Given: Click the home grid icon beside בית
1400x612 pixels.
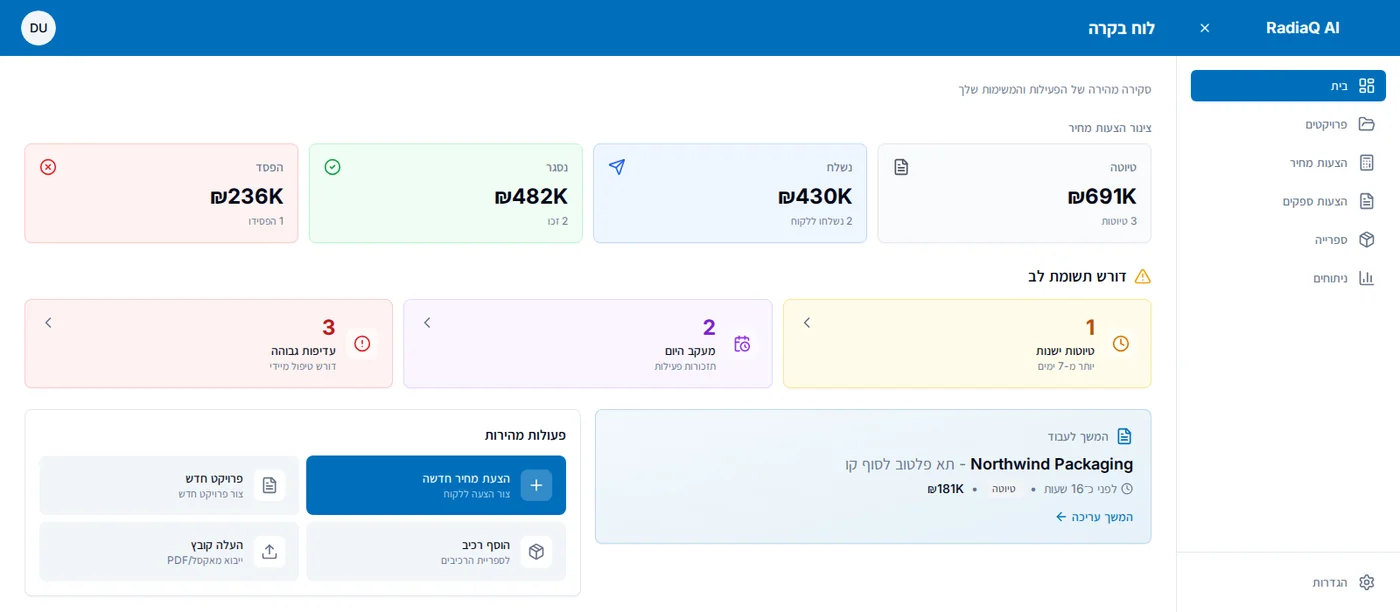Looking at the screenshot, I should [1366, 86].
